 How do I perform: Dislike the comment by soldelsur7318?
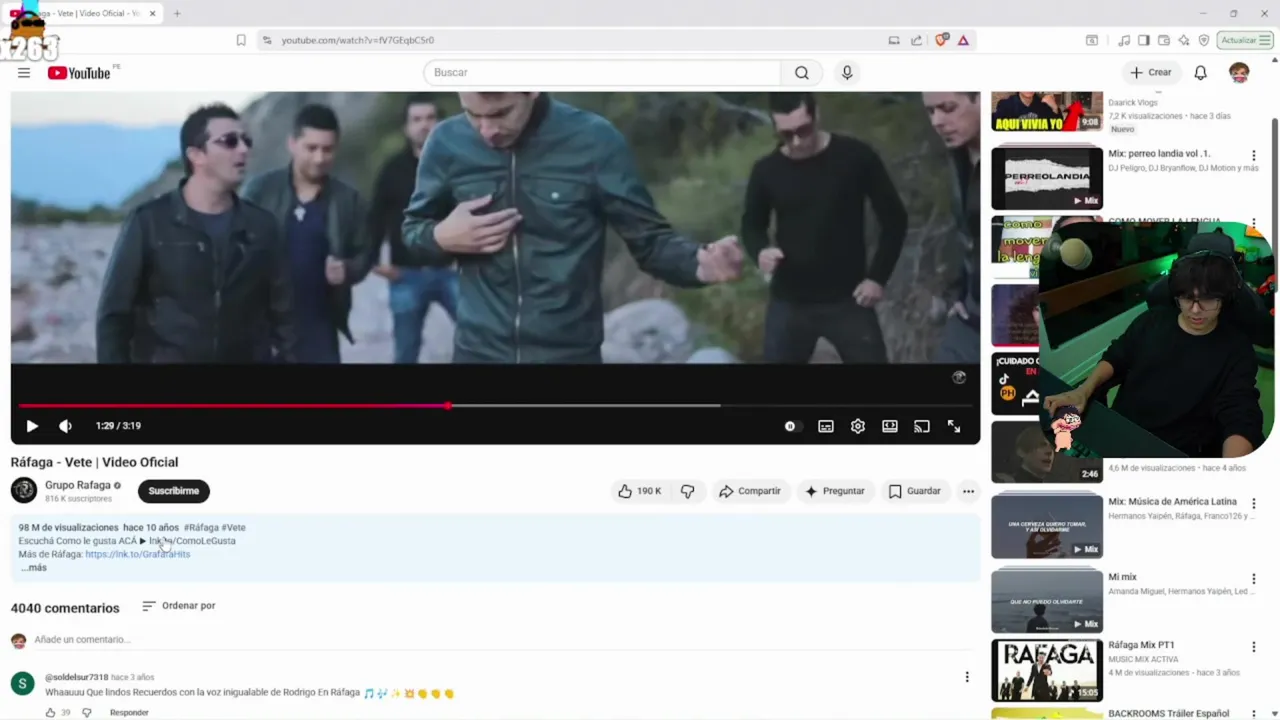[87, 713]
